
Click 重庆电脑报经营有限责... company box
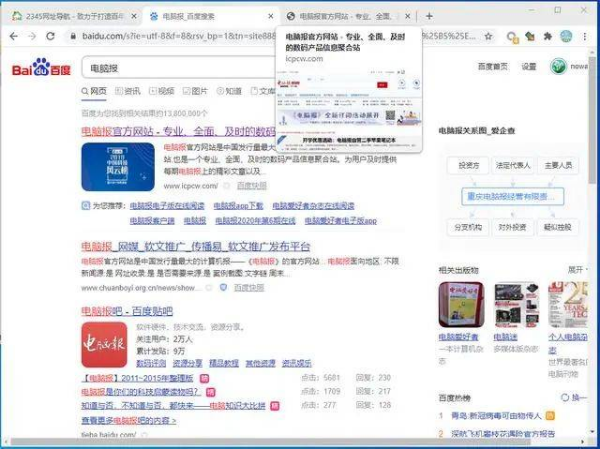coord(512,197)
